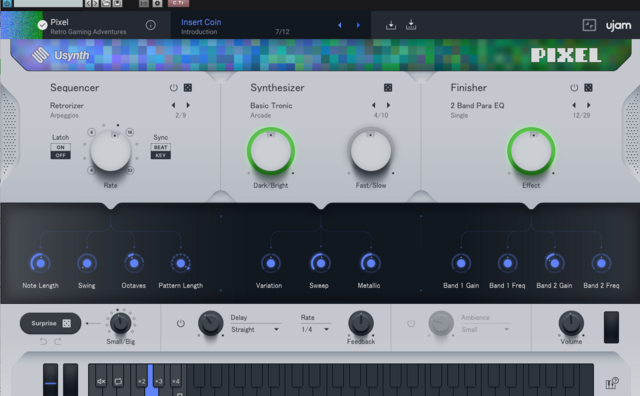
Task: Select next Sequencer pattern arrow
Action: point(188,105)
